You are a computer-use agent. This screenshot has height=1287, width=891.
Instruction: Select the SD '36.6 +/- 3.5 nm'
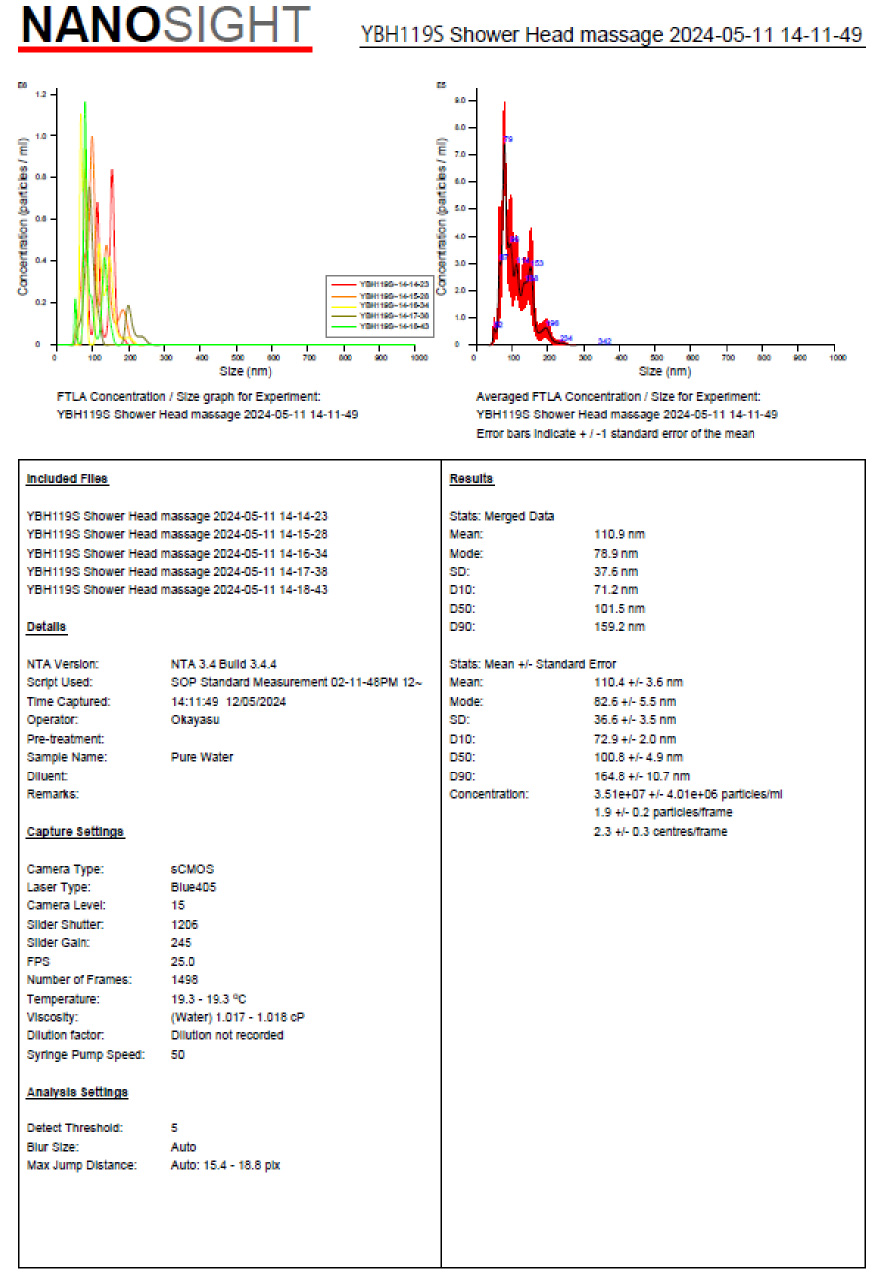click(x=635, y=719)
